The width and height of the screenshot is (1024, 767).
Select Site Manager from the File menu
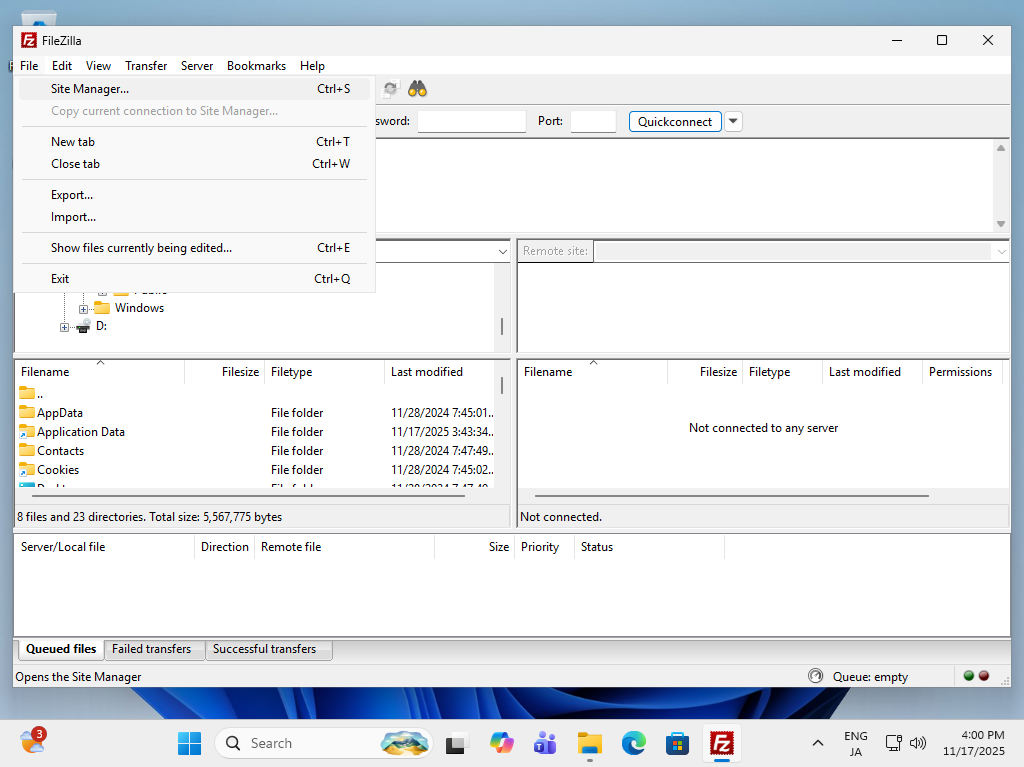coord(90,88)
